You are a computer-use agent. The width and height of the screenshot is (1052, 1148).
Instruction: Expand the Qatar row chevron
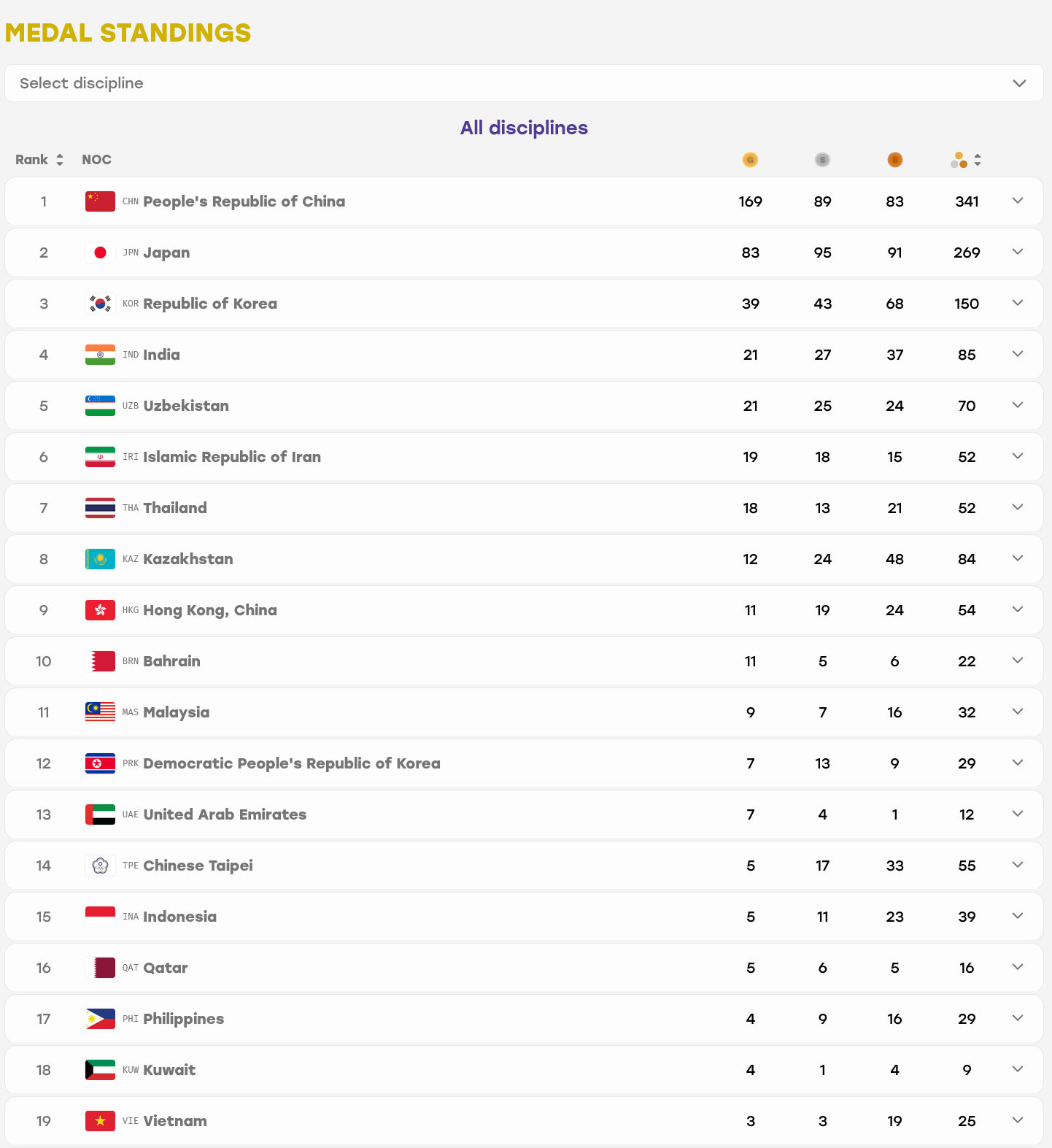1018,967
